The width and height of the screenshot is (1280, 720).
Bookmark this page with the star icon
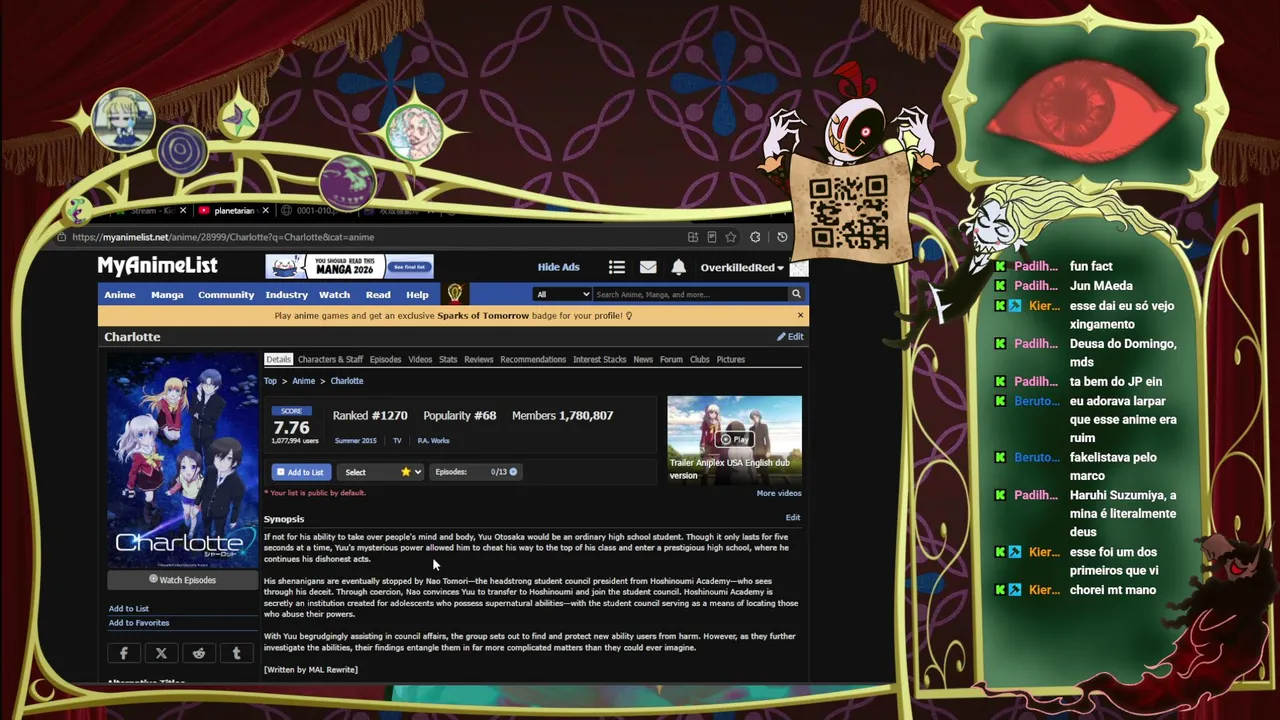(x=731, y=237)
